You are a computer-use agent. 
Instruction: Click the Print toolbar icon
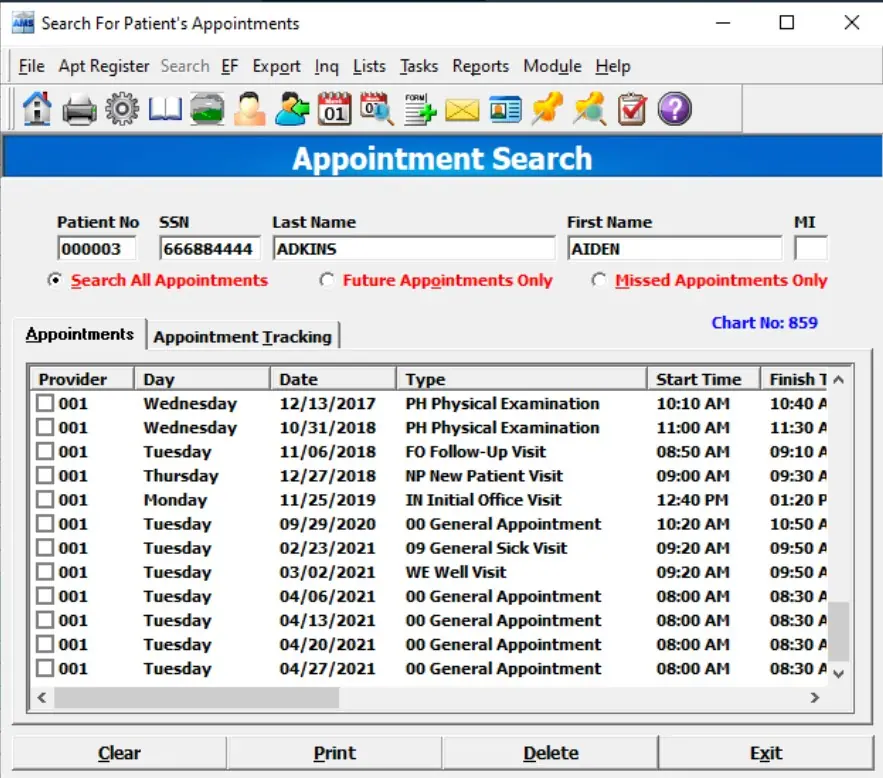click(78, 109)
